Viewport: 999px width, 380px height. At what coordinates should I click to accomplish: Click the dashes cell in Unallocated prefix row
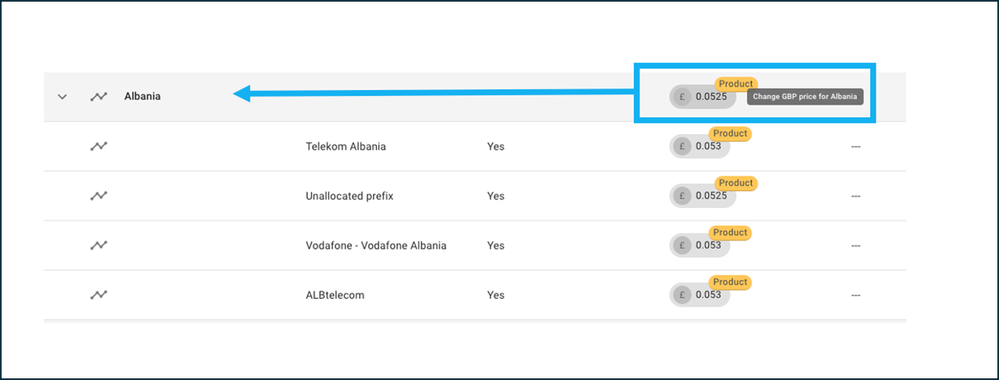click(856, 196)
